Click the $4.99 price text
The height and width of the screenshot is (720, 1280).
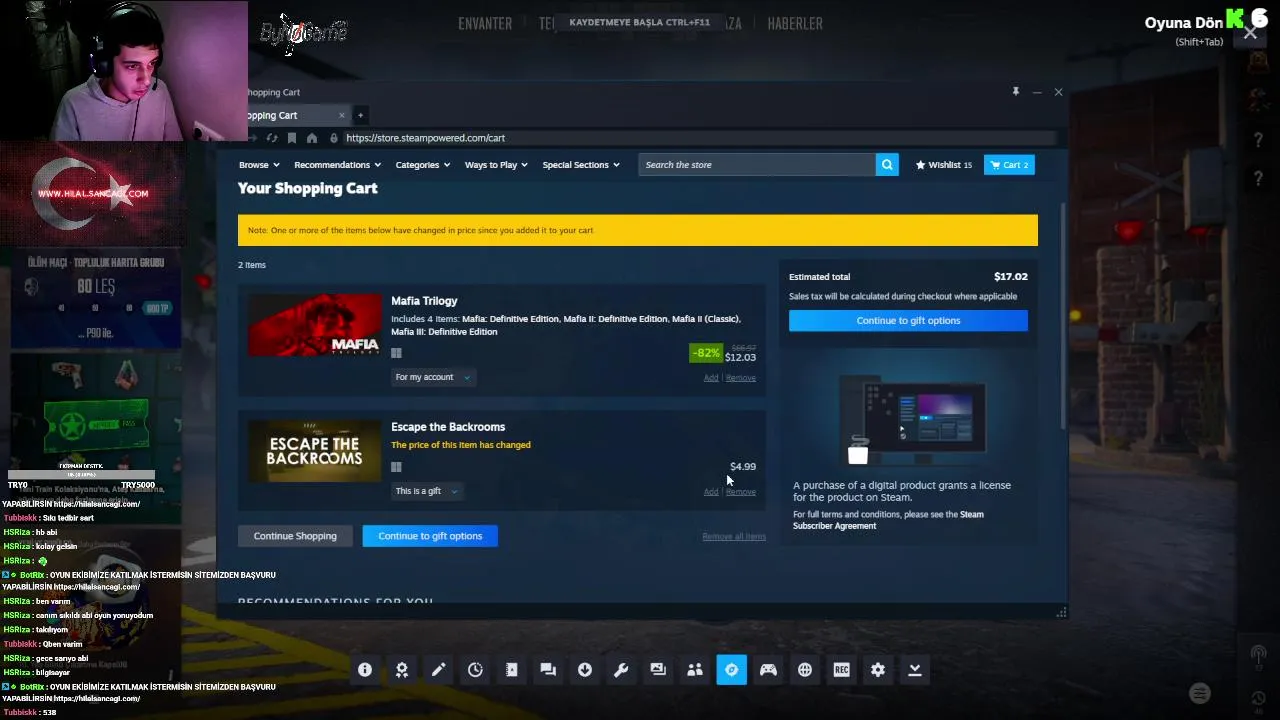tap(743, 467)
